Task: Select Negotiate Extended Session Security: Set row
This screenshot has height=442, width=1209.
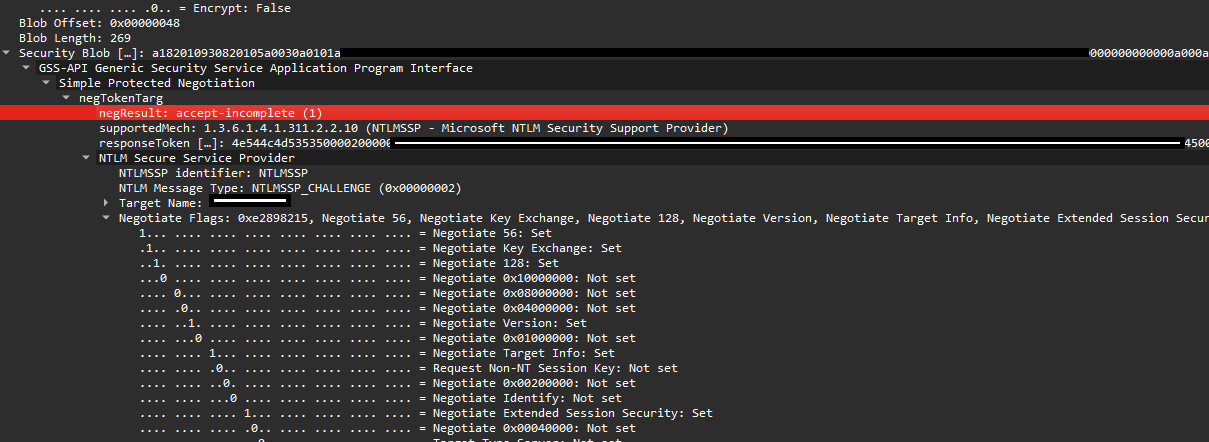Action: tap(604, 413)
